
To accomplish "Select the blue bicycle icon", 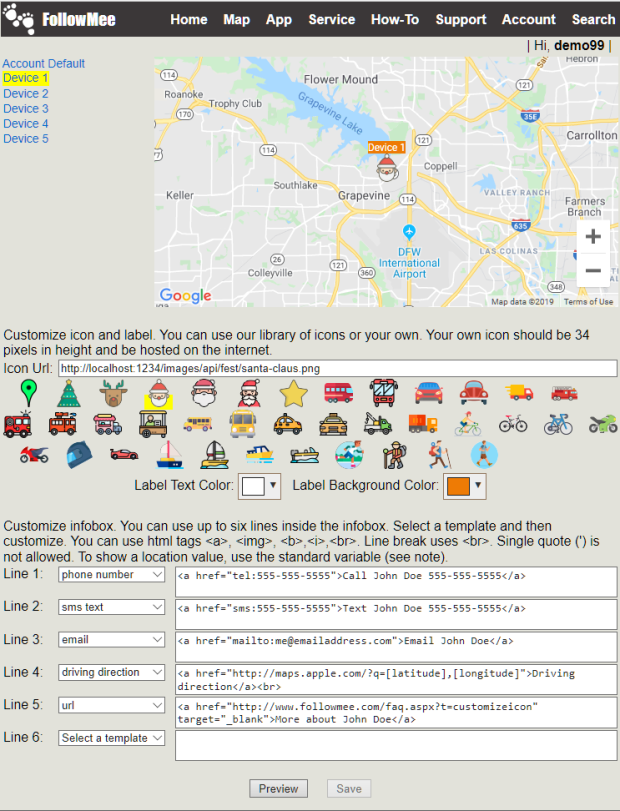I will (x=558, y=424).
